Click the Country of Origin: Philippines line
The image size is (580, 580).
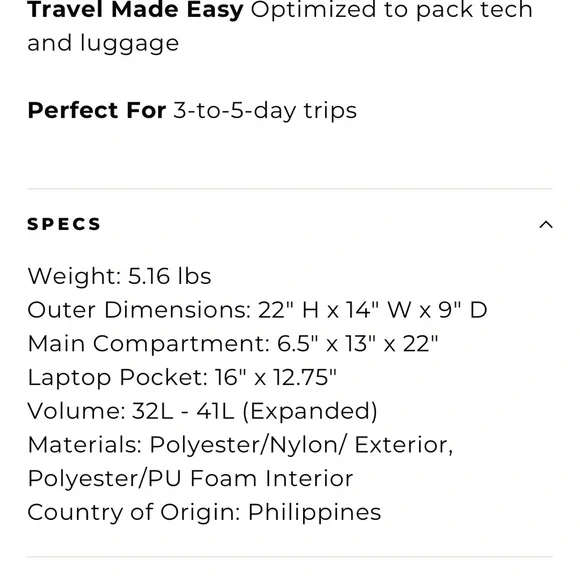(204, 512)
